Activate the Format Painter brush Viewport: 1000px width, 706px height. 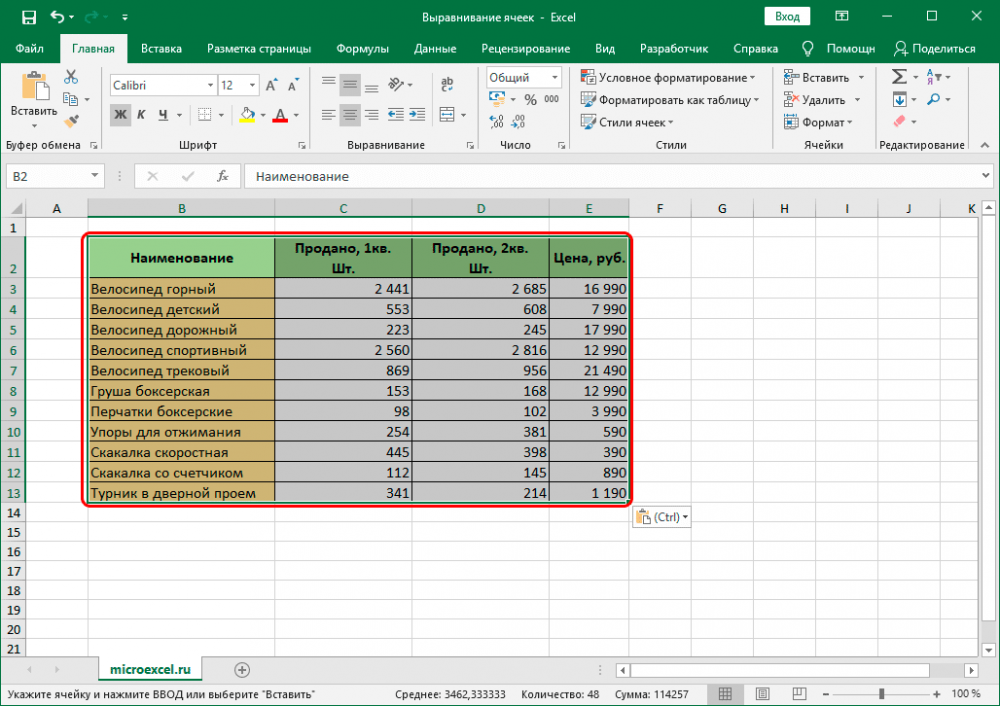point(71,120)
